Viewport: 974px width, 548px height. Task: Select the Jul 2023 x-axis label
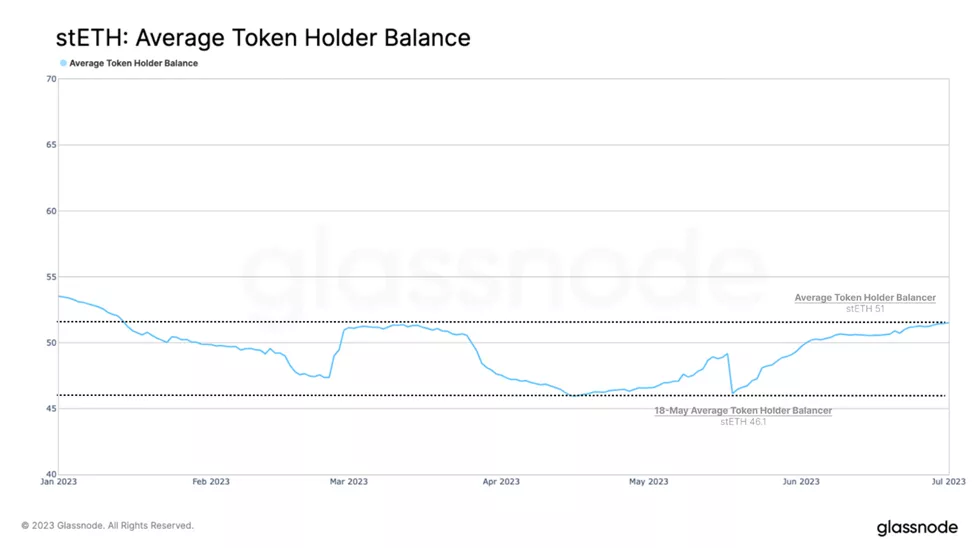coord(949,481)
